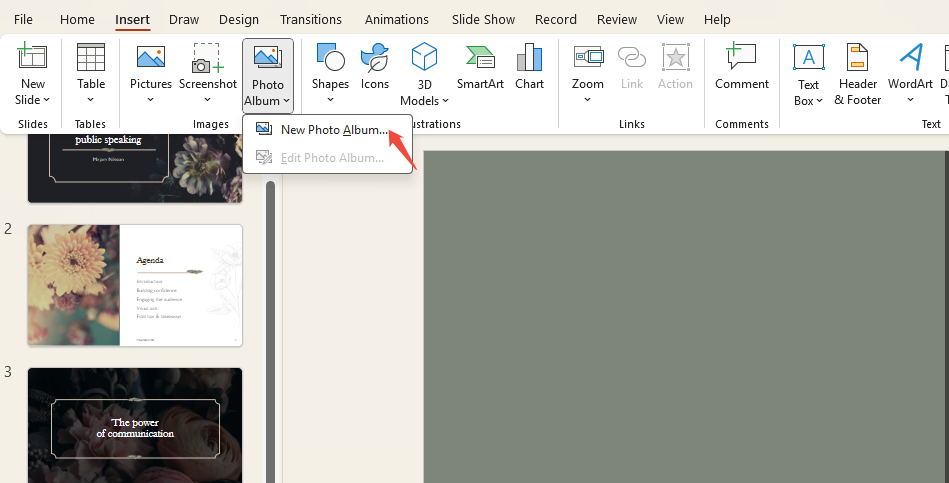Open the Icons gallery

click(375, 60)
